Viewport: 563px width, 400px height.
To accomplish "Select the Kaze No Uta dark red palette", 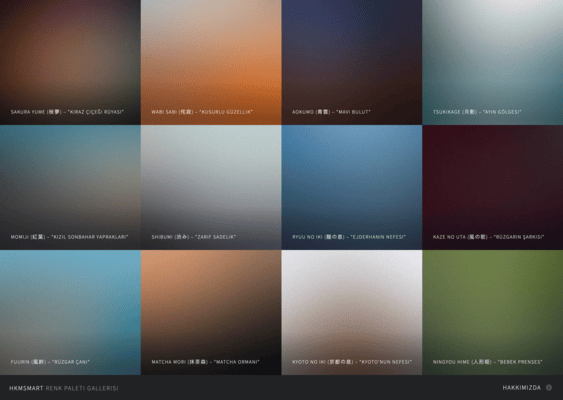I will point(493,187).
